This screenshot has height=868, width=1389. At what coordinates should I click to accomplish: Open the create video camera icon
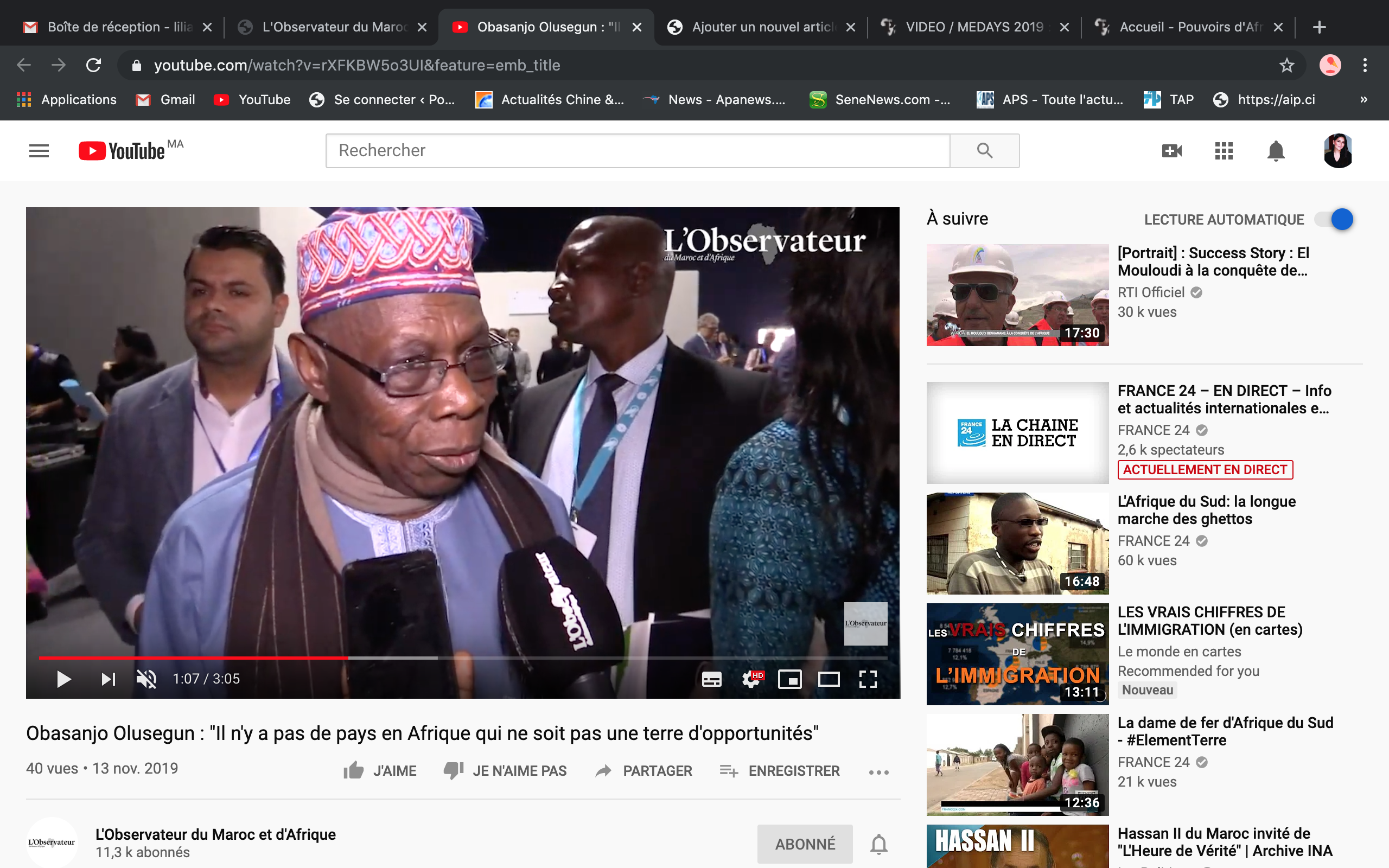point(1171,151)
